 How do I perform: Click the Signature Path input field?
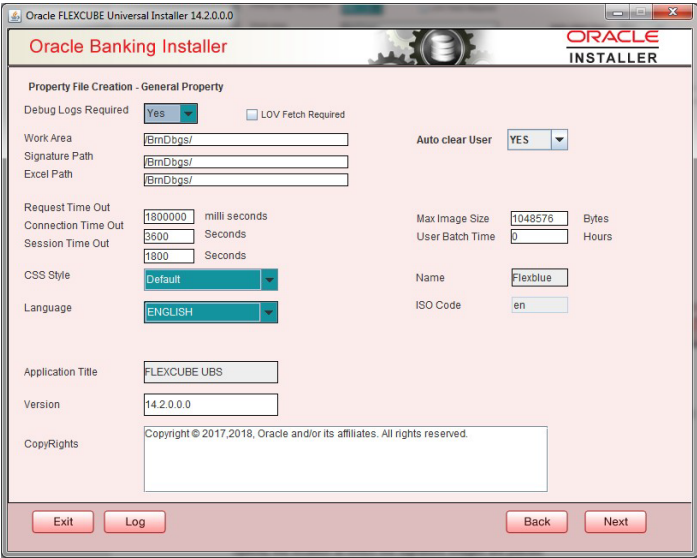246,162
